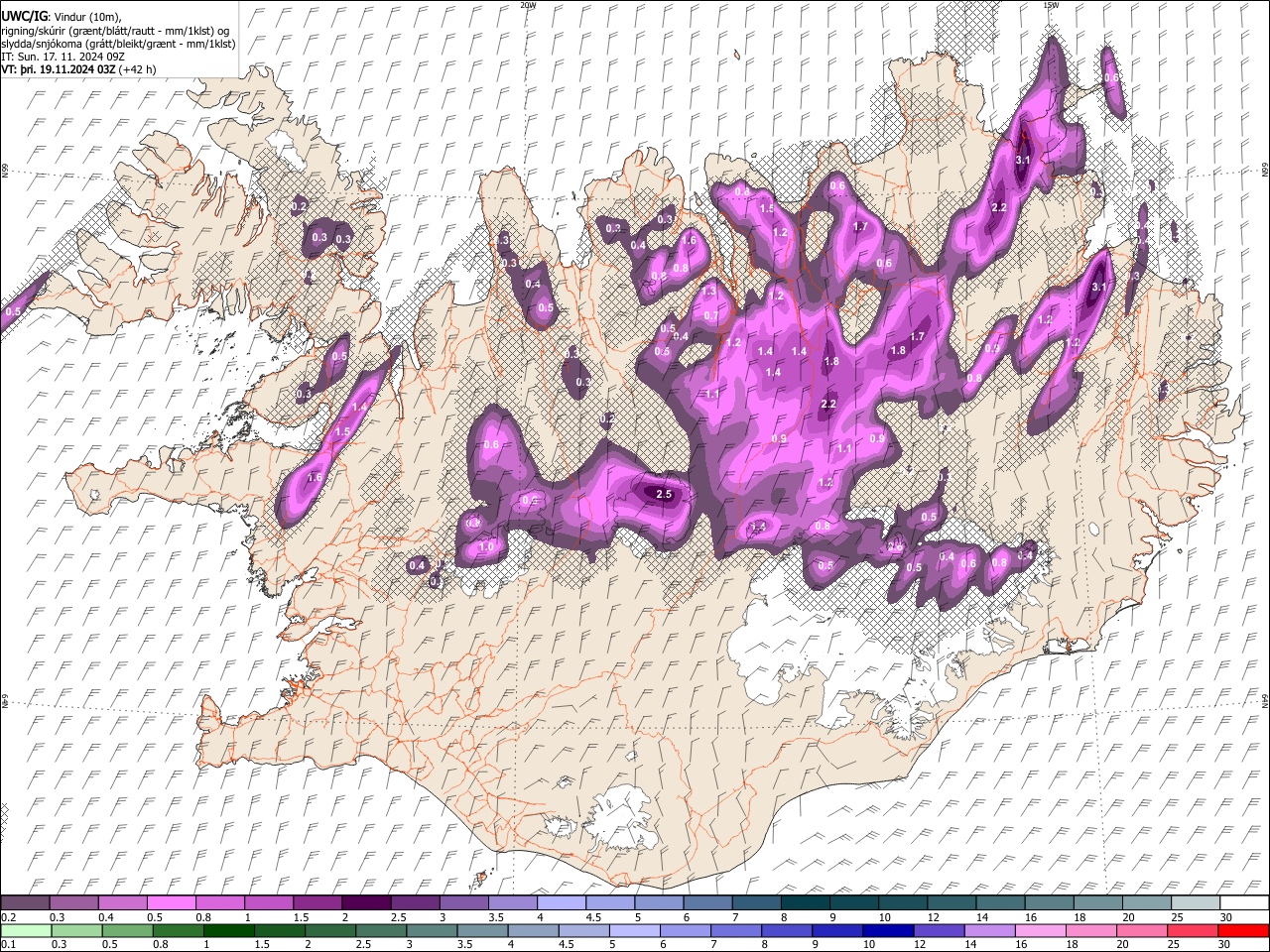The height and width of the screenshot is (952, 1270).
Task: Click the '4.5' label in the purple legend row
Action: click(x=593, y=917)
